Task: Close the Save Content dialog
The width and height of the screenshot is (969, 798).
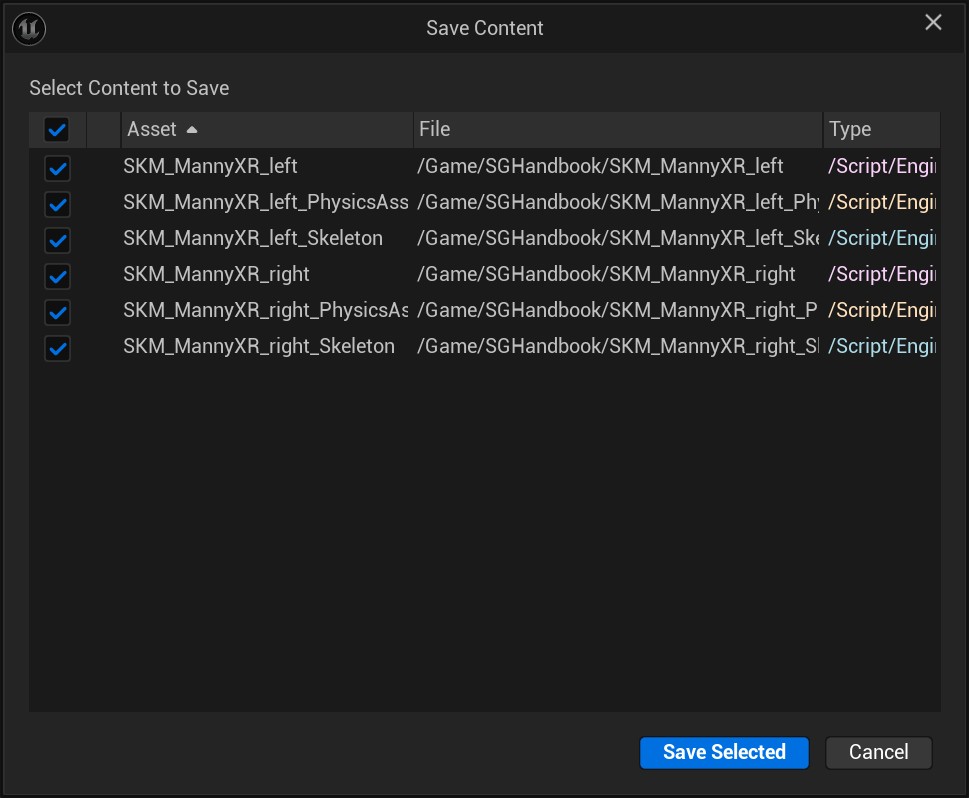Action: click(932, 21)
